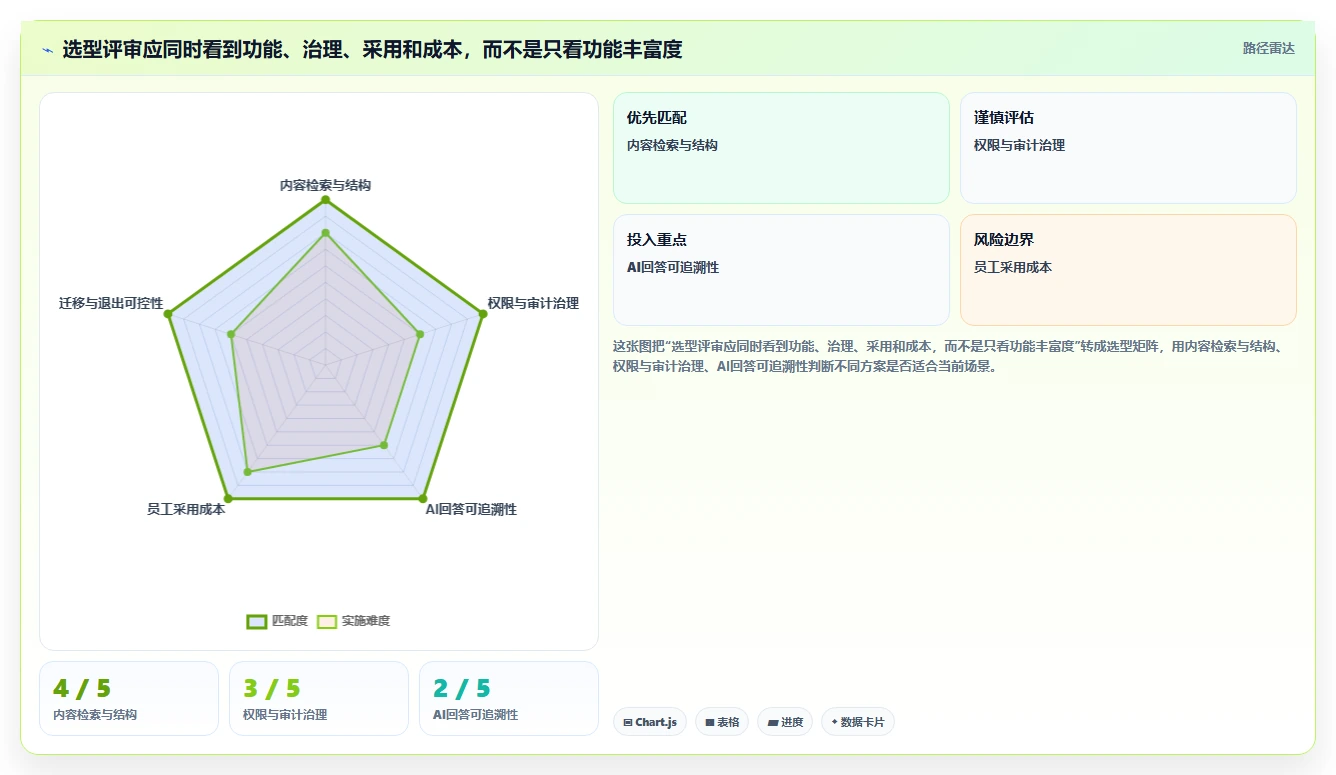Select the 表格 tag
Screen dimensions: 1336x775
(x=722, y=722)
